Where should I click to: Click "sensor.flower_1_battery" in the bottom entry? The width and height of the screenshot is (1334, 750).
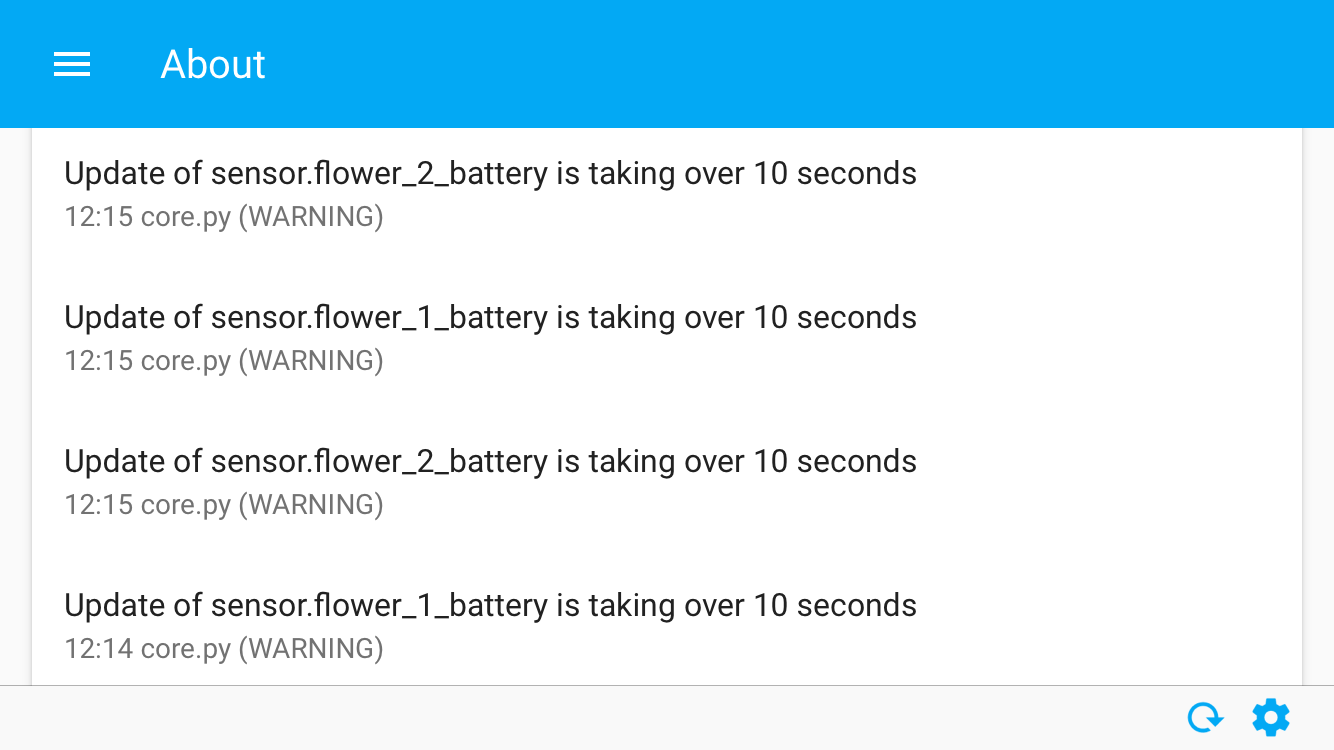tap(379, 606)
